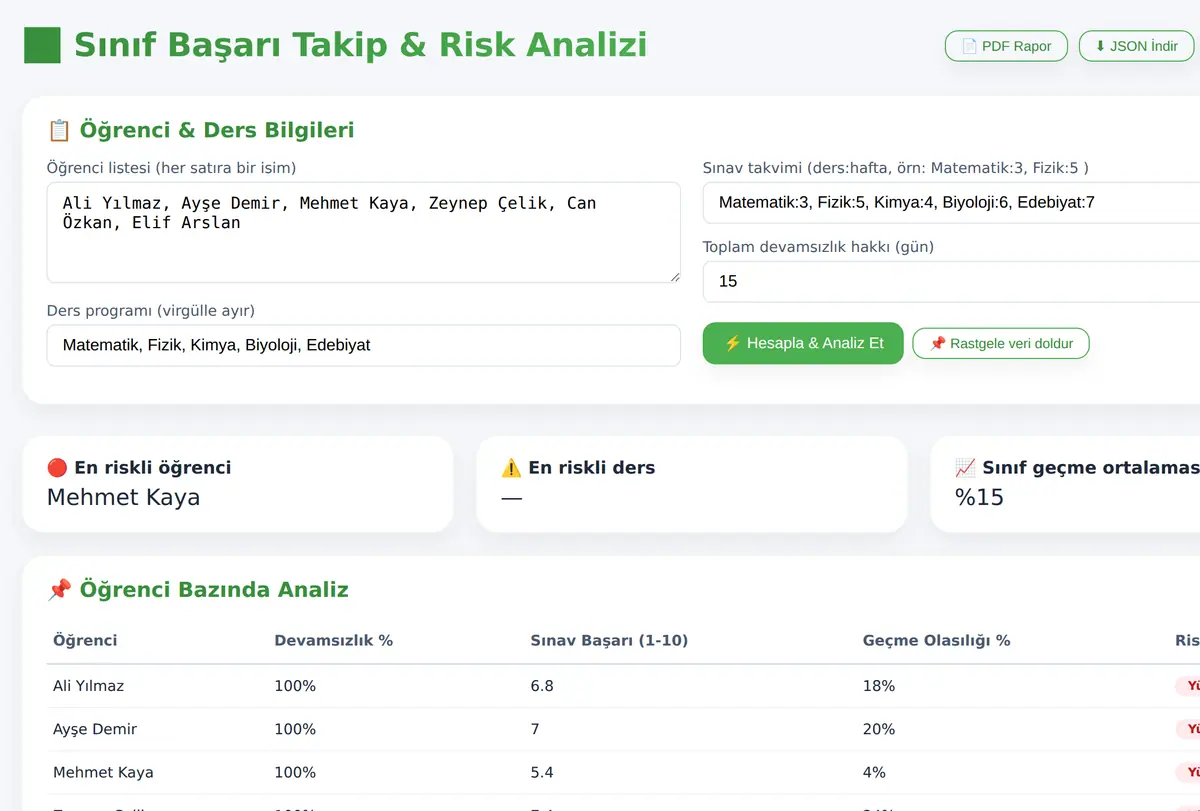Click the green square logo icon
Viewport: 1200px width, 811px height.
pos(42,45)
